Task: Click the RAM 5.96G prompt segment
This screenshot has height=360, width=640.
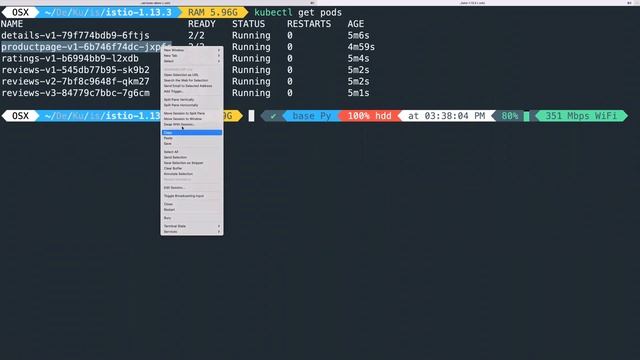Action: [213, 13]
